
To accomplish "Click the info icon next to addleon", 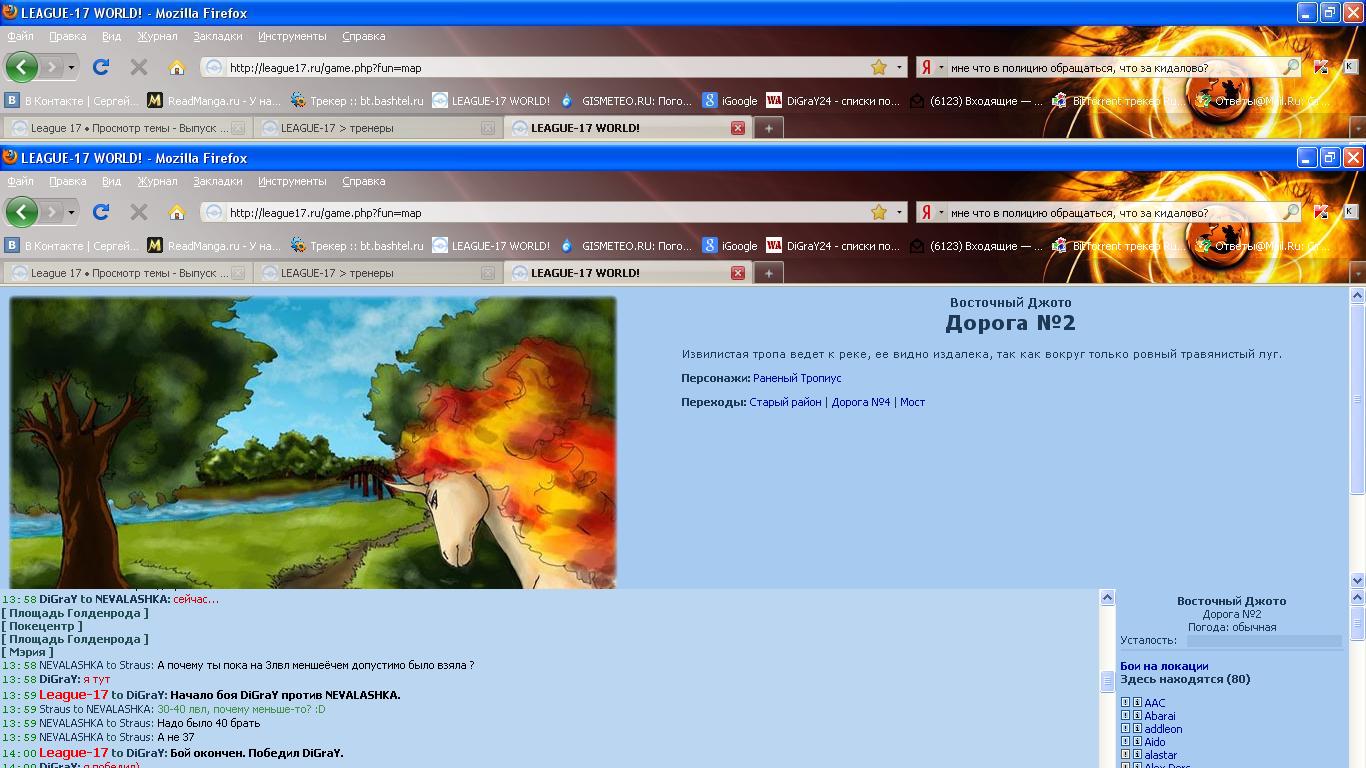I will pyautogui.click(x=1137, y=729).
